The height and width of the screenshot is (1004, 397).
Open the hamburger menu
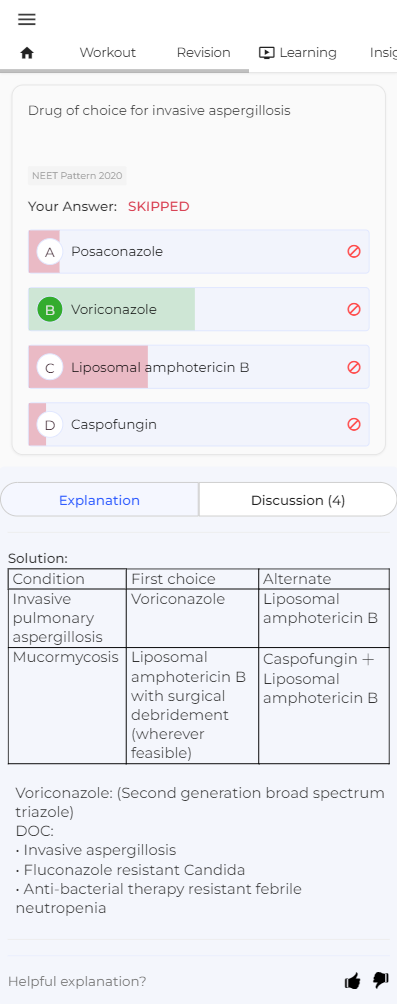click(27, 19)
